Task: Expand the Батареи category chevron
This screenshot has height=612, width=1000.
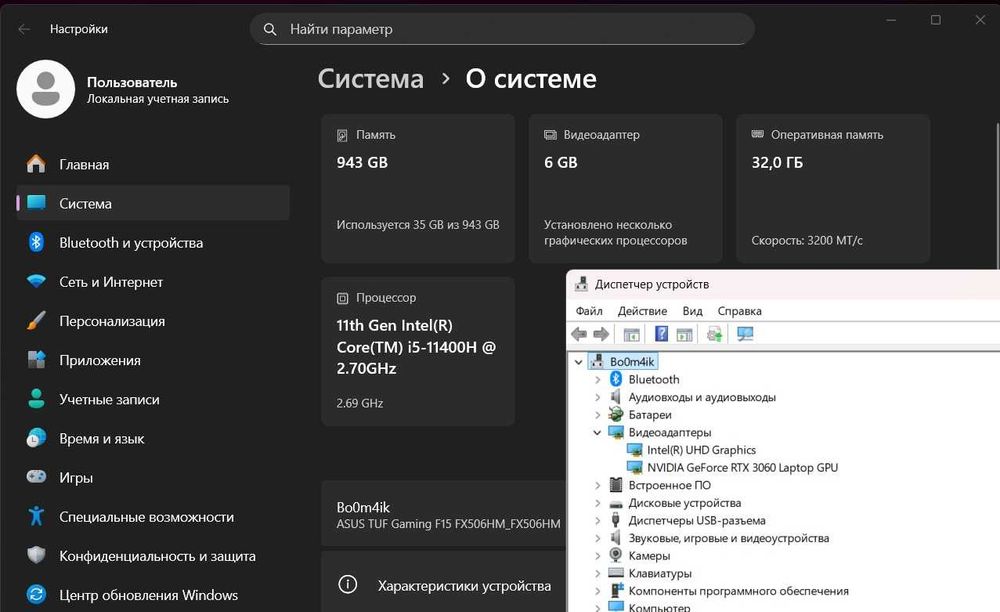Action: 598,415
